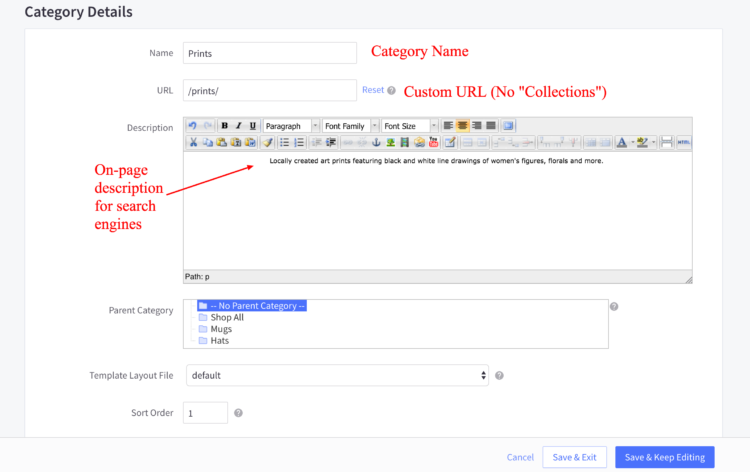
Task: Align text left
Action: (x=448, y=126)
